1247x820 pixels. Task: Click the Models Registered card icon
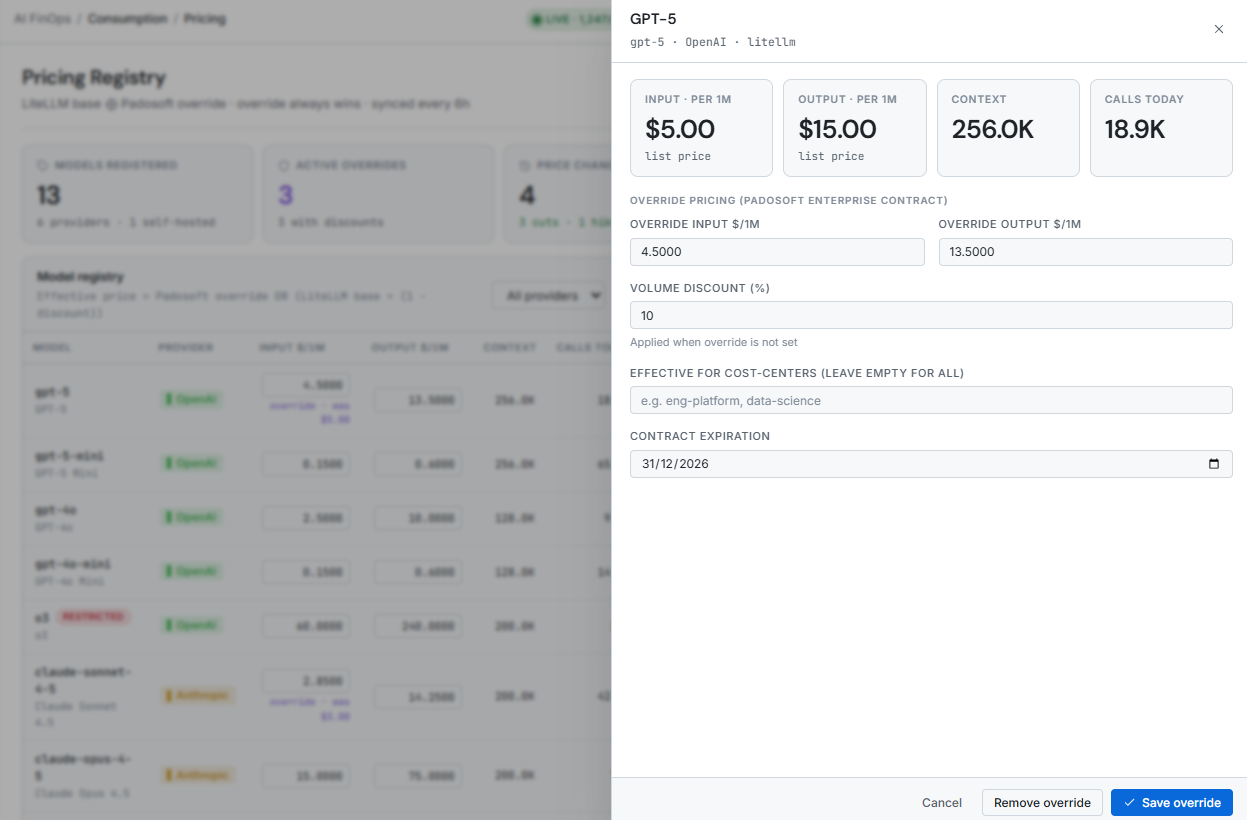[42, 165]
